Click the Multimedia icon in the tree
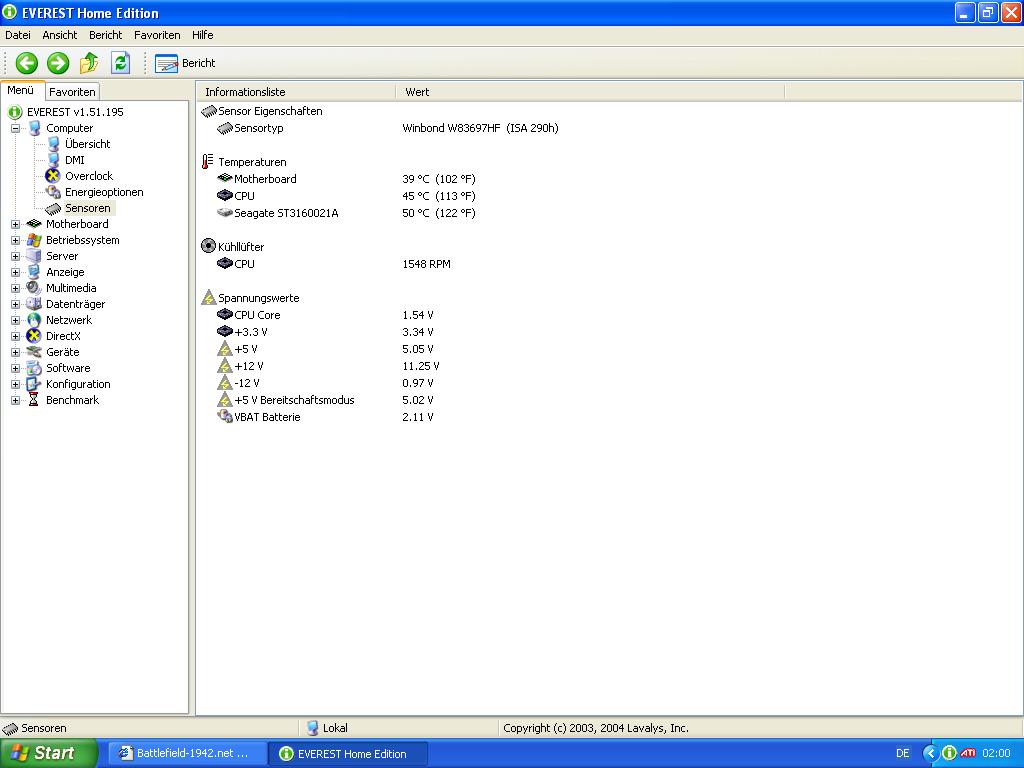 [34, 288]
